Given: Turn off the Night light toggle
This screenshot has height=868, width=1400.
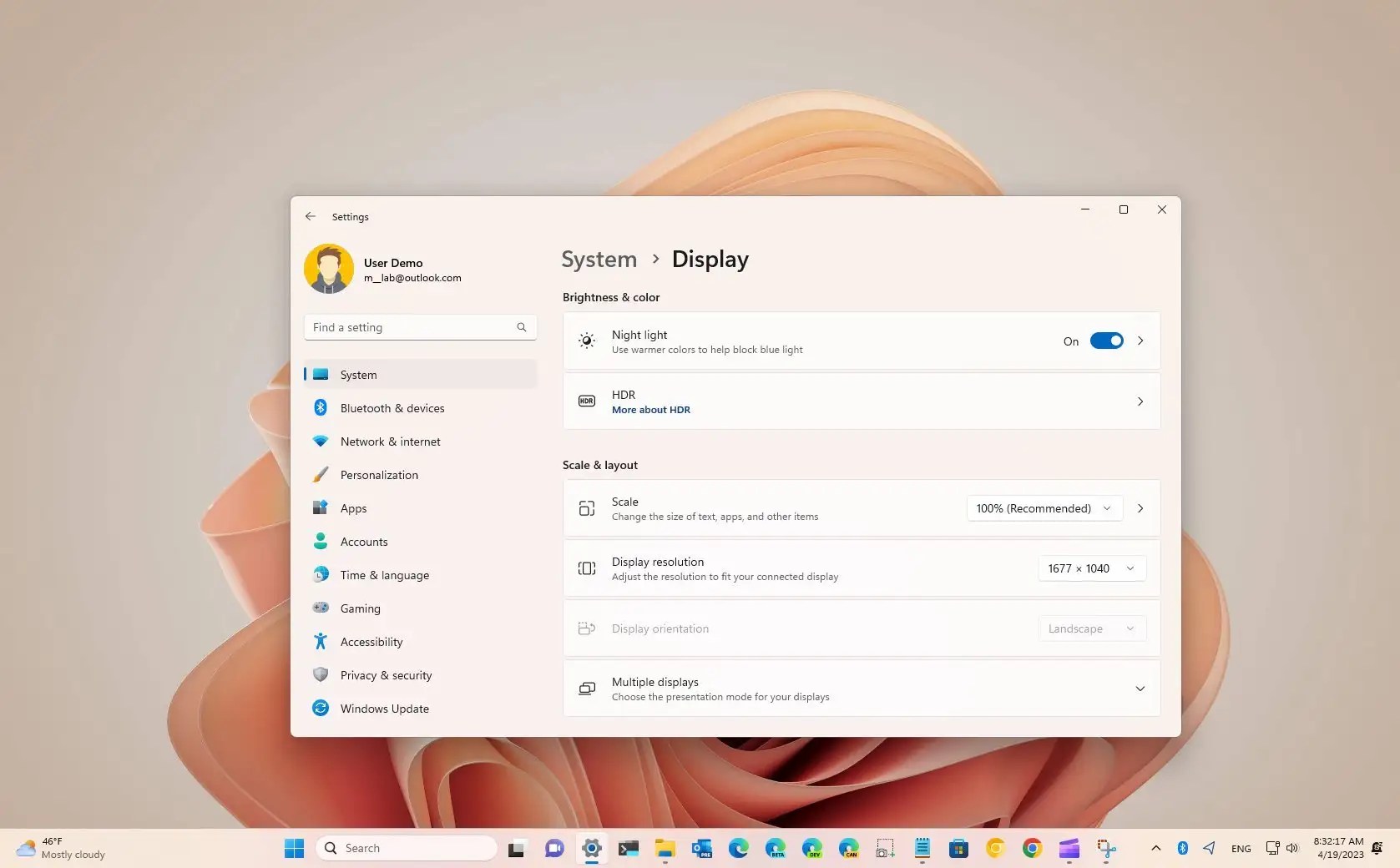Looking at the screenshot, I should 1106,341.
